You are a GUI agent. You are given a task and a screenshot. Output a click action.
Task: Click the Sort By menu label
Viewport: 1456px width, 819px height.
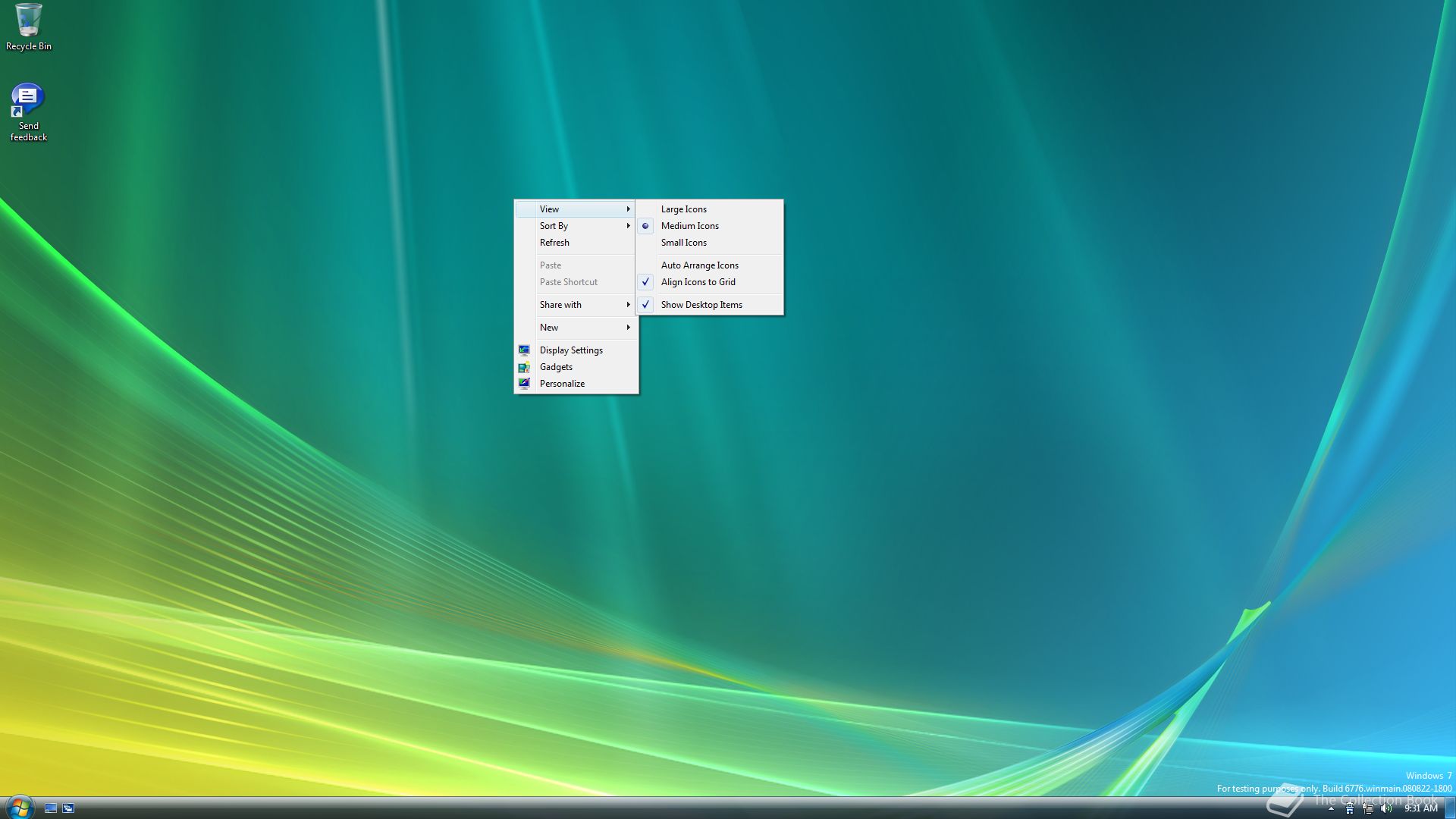554,226
